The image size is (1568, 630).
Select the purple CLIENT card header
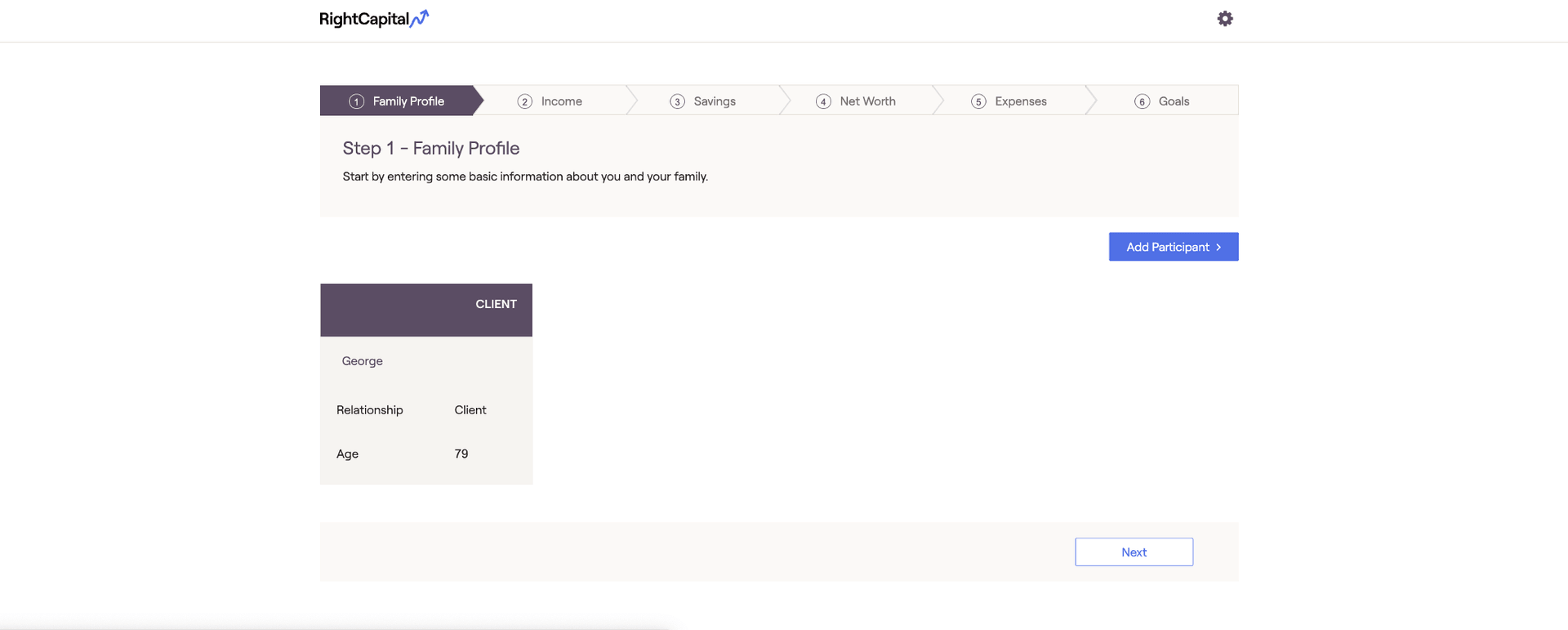click(x=425, y=310)
